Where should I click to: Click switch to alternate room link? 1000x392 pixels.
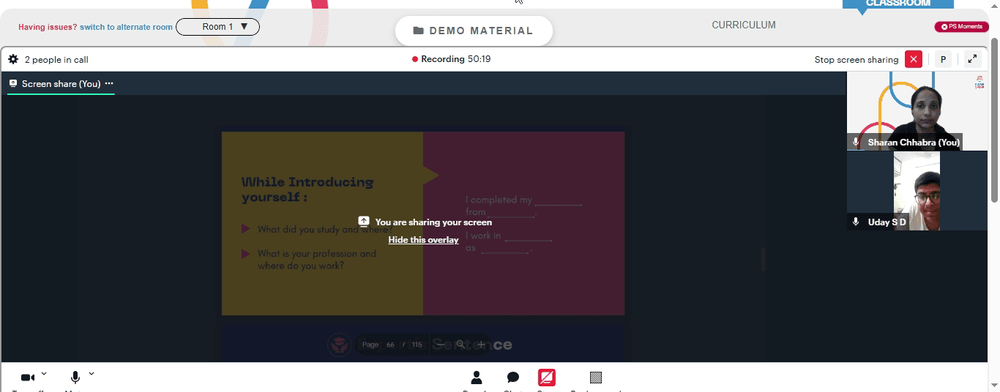126,27
